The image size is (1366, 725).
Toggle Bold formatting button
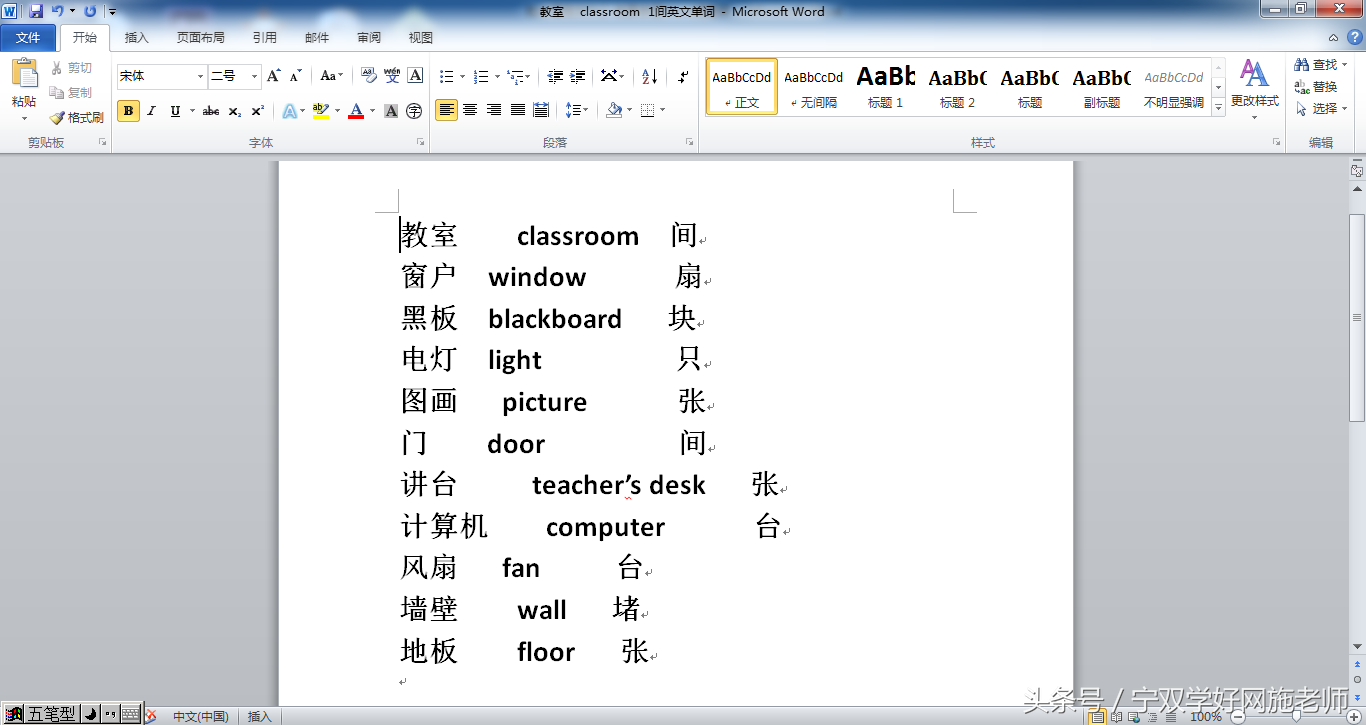[x=128, y=111]
